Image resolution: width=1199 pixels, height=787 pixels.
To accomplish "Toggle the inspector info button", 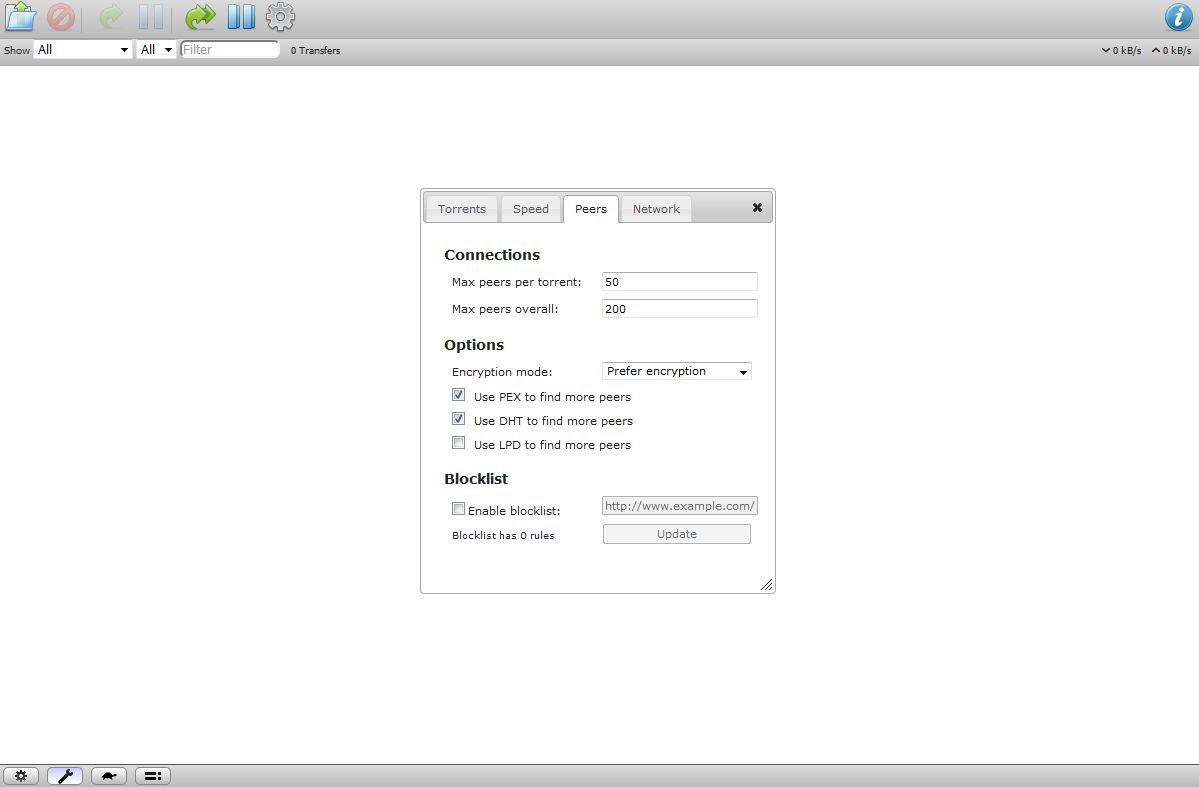I will point(1178,17).
